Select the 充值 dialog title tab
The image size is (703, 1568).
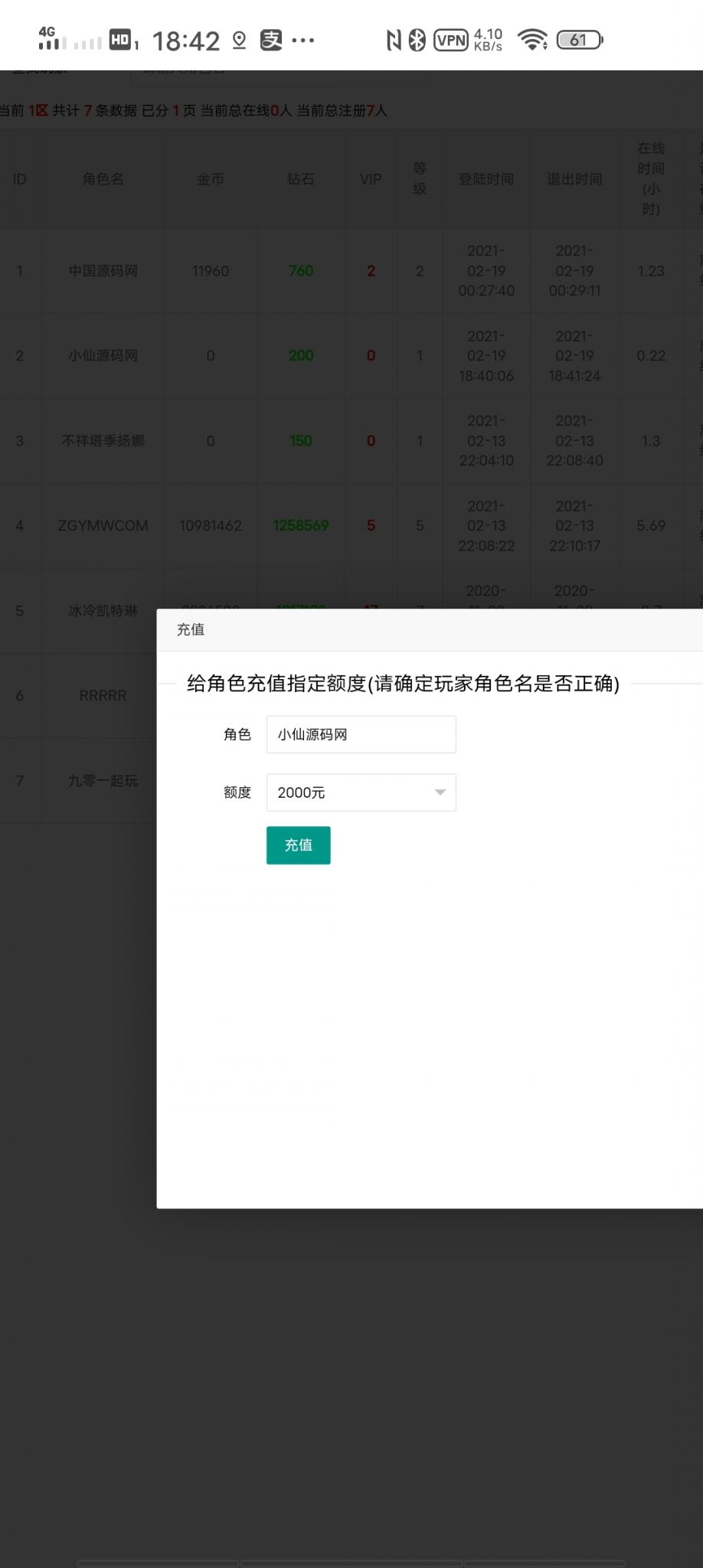point(191,629)
